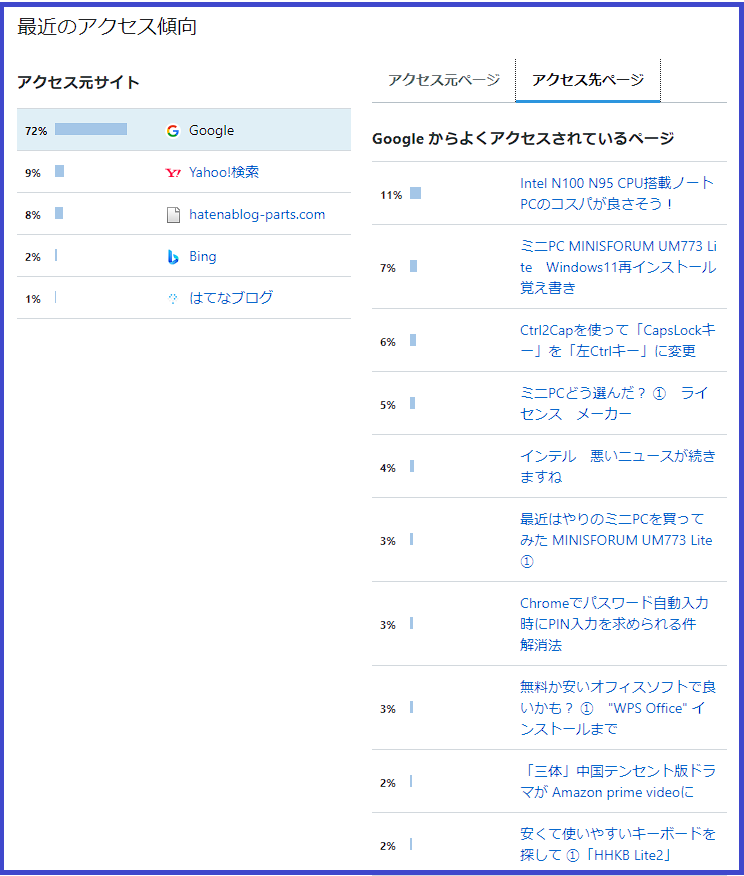Open the Yahoo!検索 referrer link
Screen dimensions: 744x876
click(224, 172)
